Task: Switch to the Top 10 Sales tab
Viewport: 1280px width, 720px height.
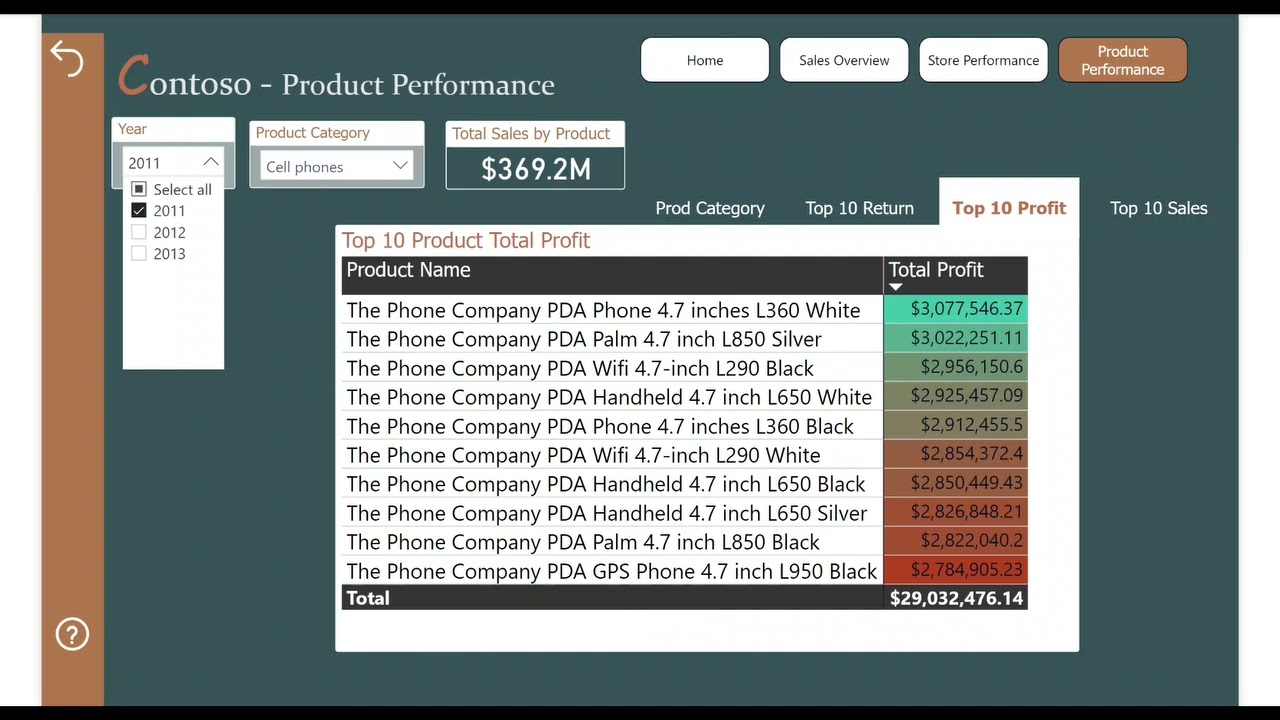Action: (x=1159, y=208)
